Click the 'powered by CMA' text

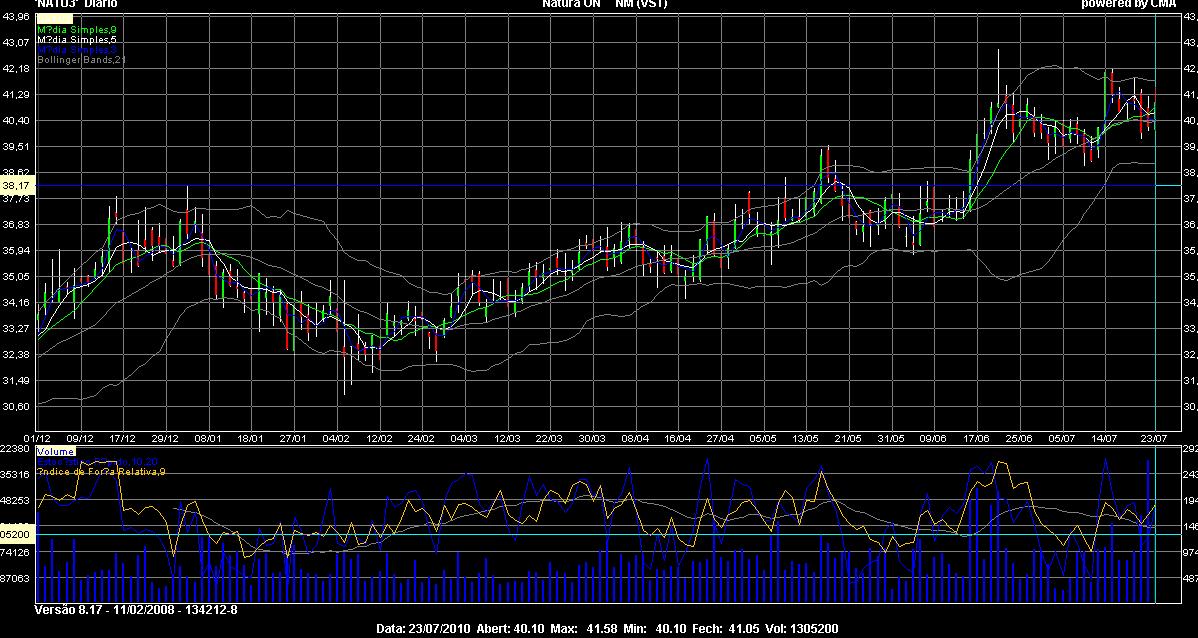point(1128,5)
